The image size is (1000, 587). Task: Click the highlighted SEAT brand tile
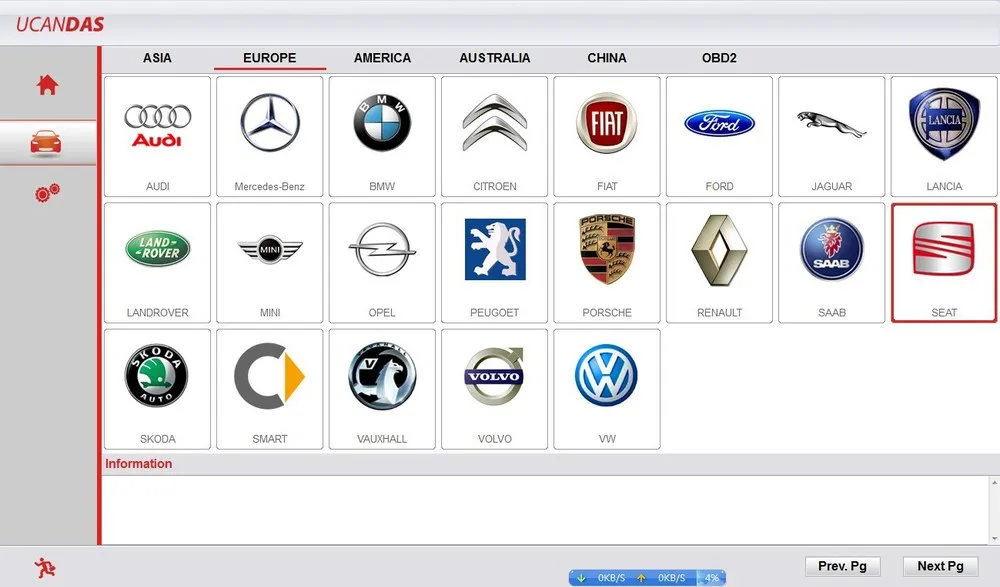pyautogui.click(x=944, y=263)
